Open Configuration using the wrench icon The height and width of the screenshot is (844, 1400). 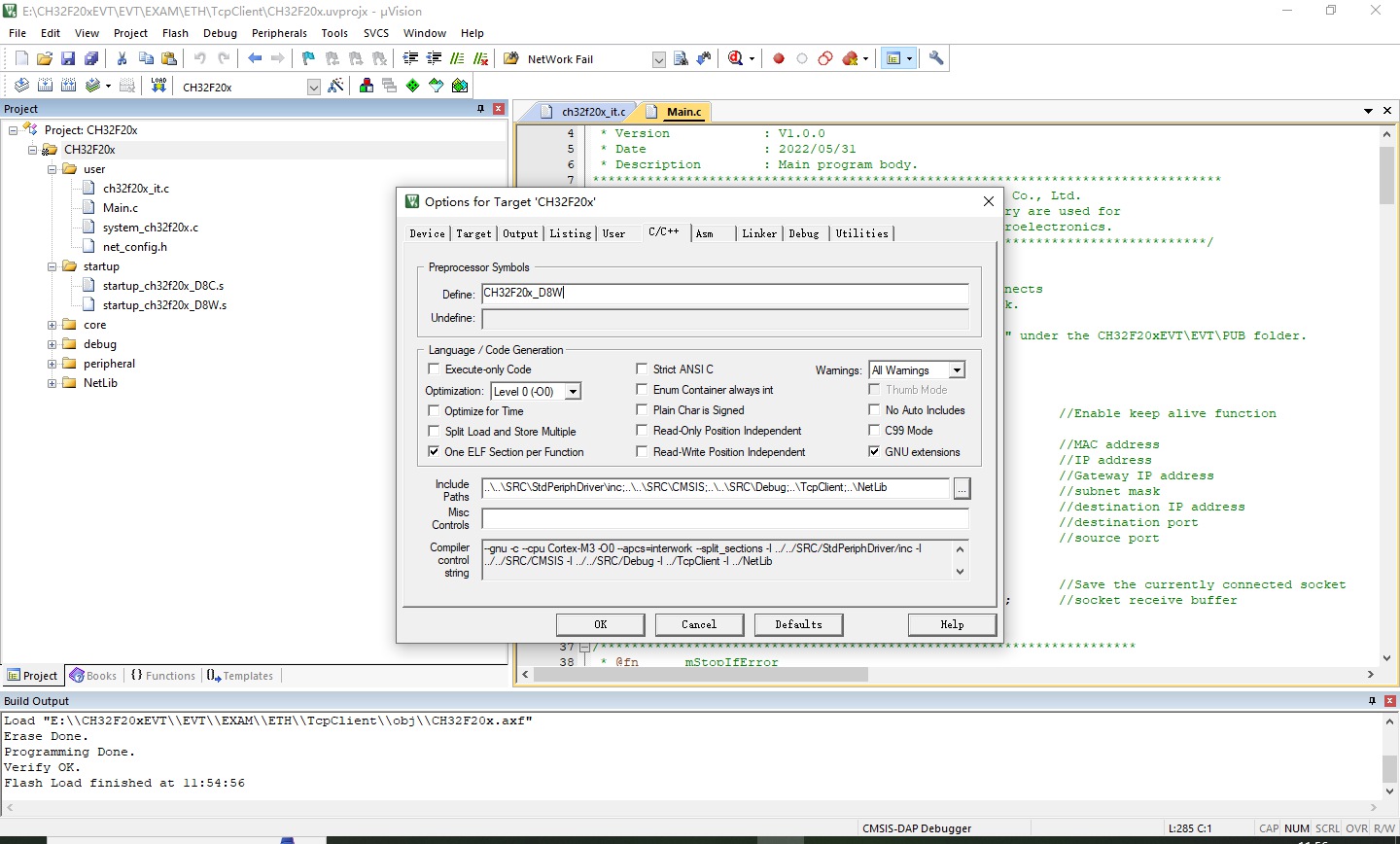click(x=936, y=58)
